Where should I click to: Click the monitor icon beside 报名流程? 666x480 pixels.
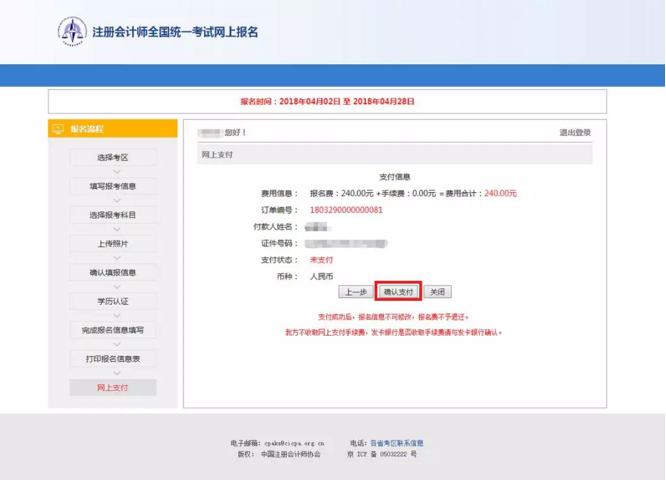point(58,129)
